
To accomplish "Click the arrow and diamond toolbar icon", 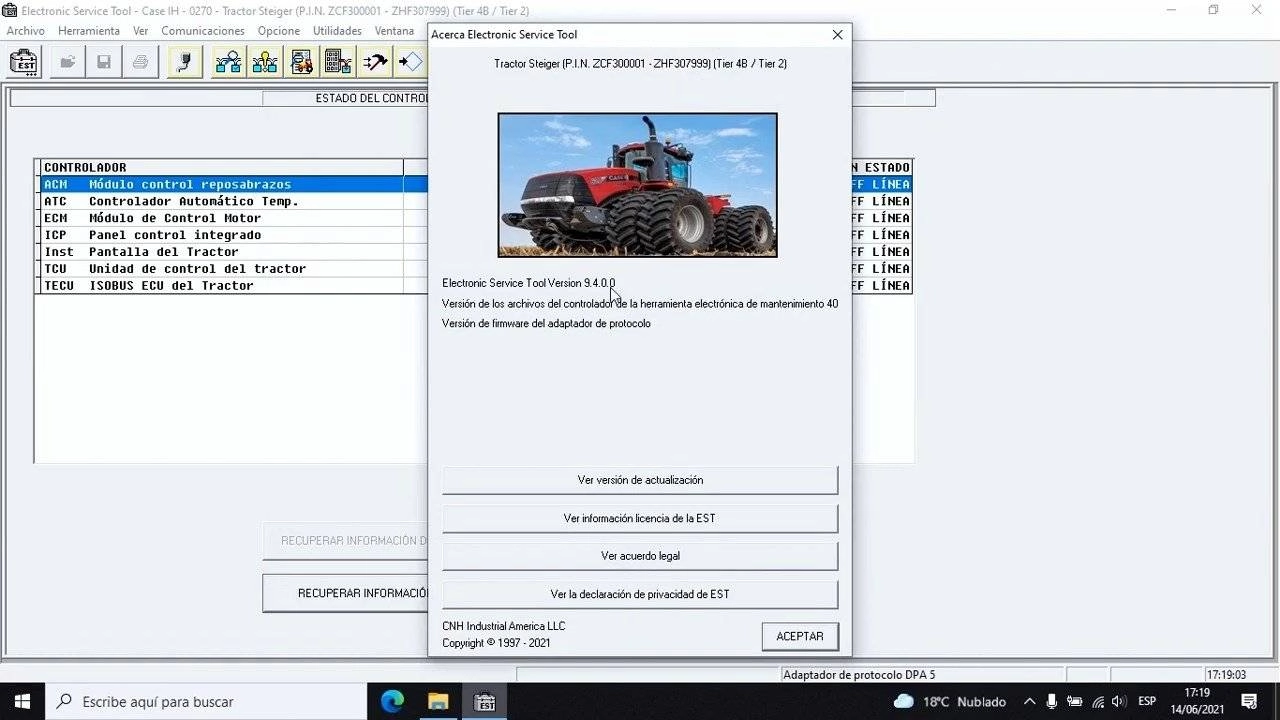I will click(x=411, y=62).
